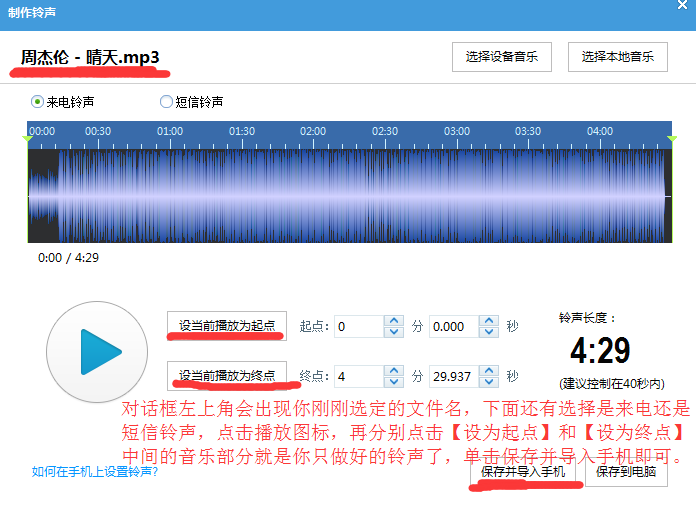Click the 4:29 ringtone length value

click(600, 350)
